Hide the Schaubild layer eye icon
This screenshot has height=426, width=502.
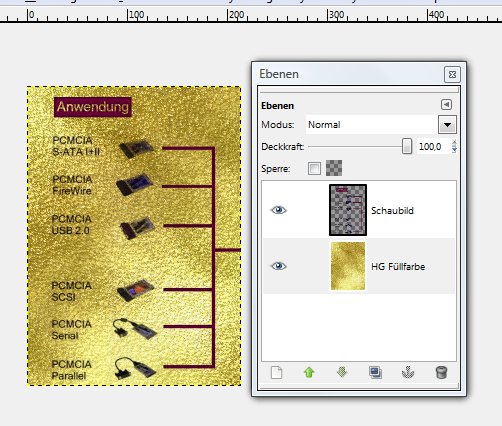pos(278,210)
